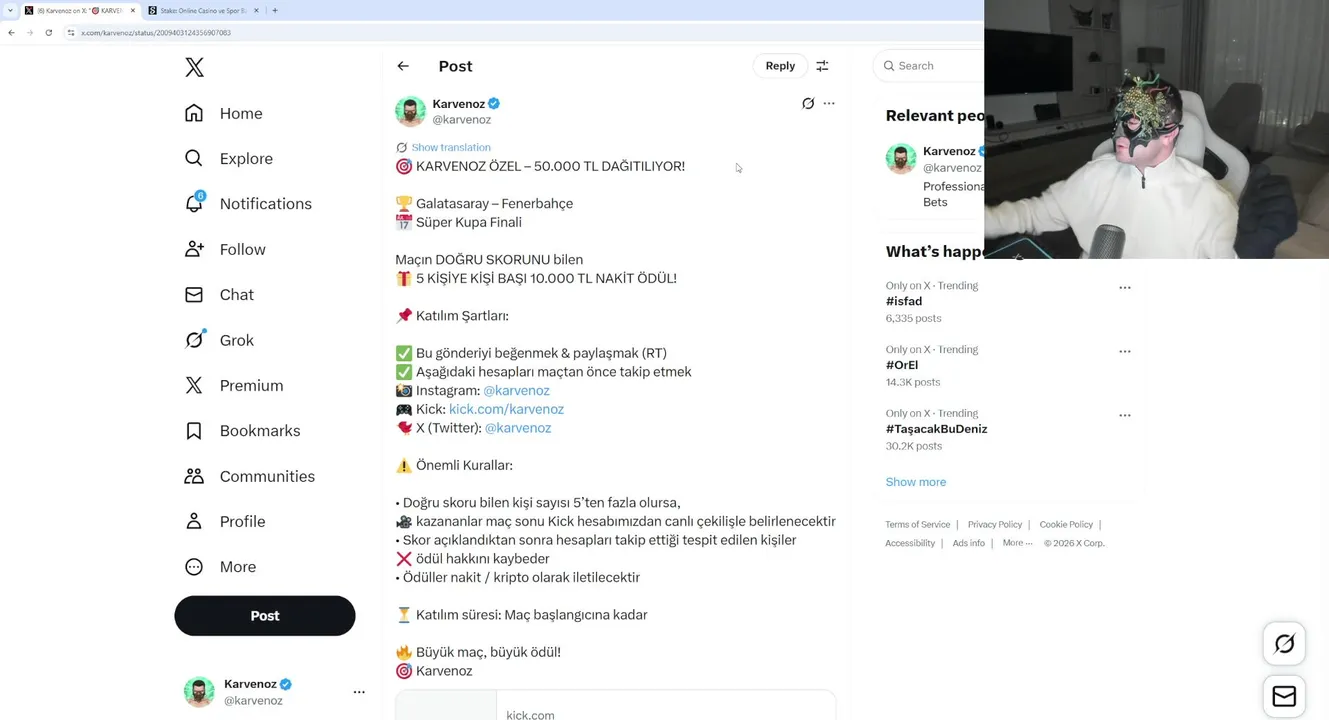Open a new browser tab
The width and height of the screenshot is (1329, 720).
[275, 10]
